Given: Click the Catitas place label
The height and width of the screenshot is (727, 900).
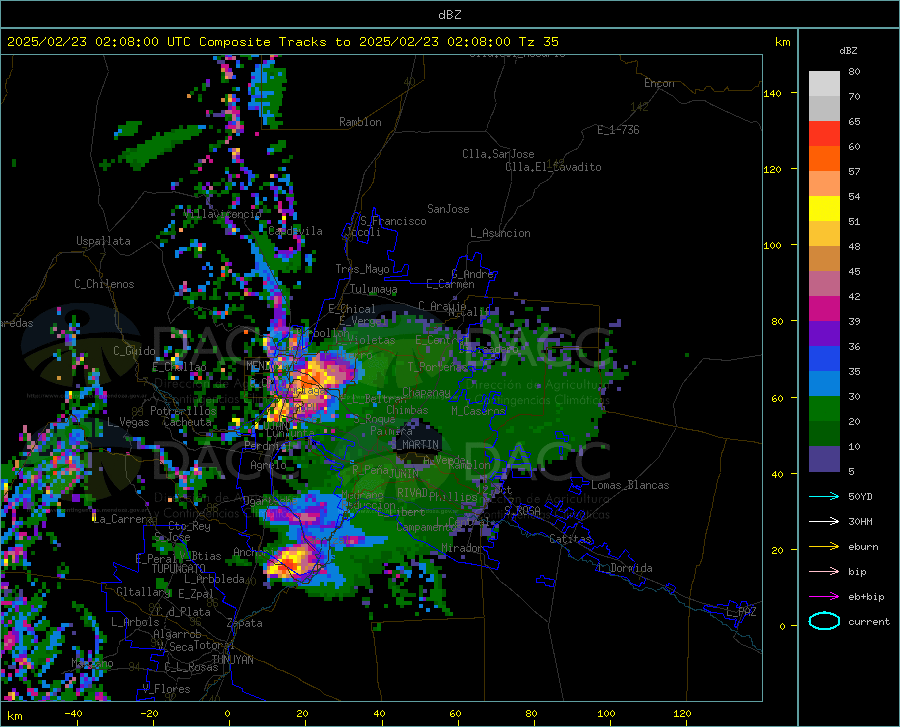Looking at the screenshot, I should pyautogui.click(x=571, y=539).
